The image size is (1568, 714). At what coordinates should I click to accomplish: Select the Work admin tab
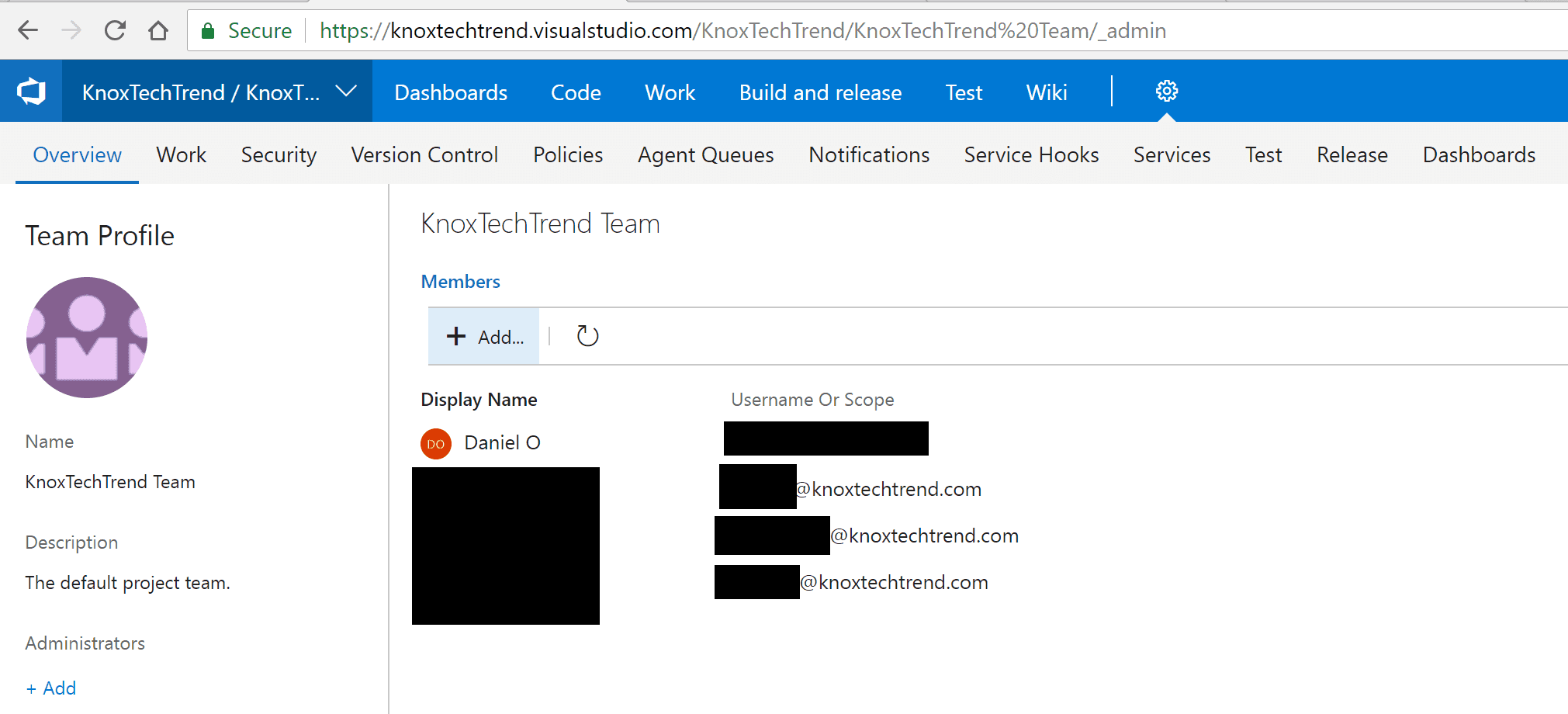click(x=181, y=154)
